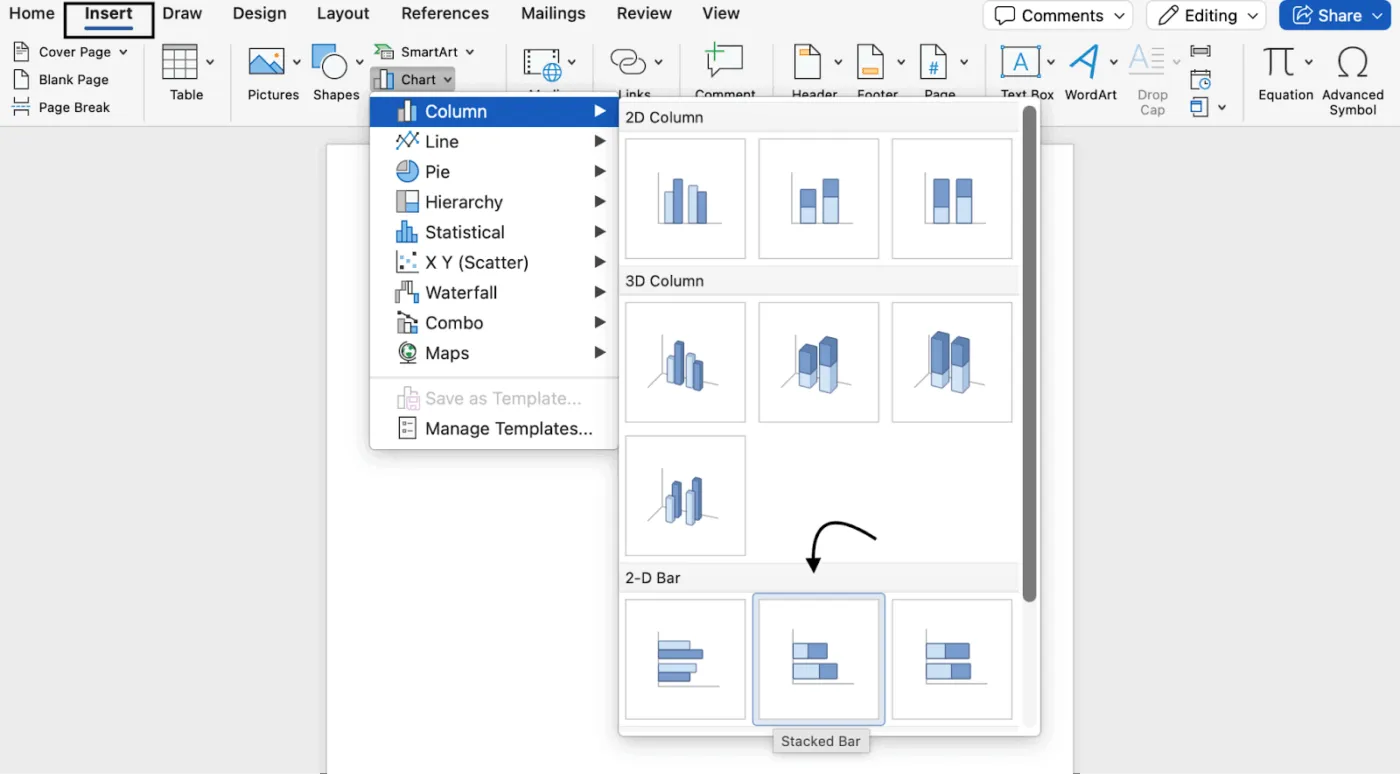The width and height of the screenshot is (1400, 774).
Task: Insert a Blank Page
Action: pyautogui.click(x=62, y=80)
